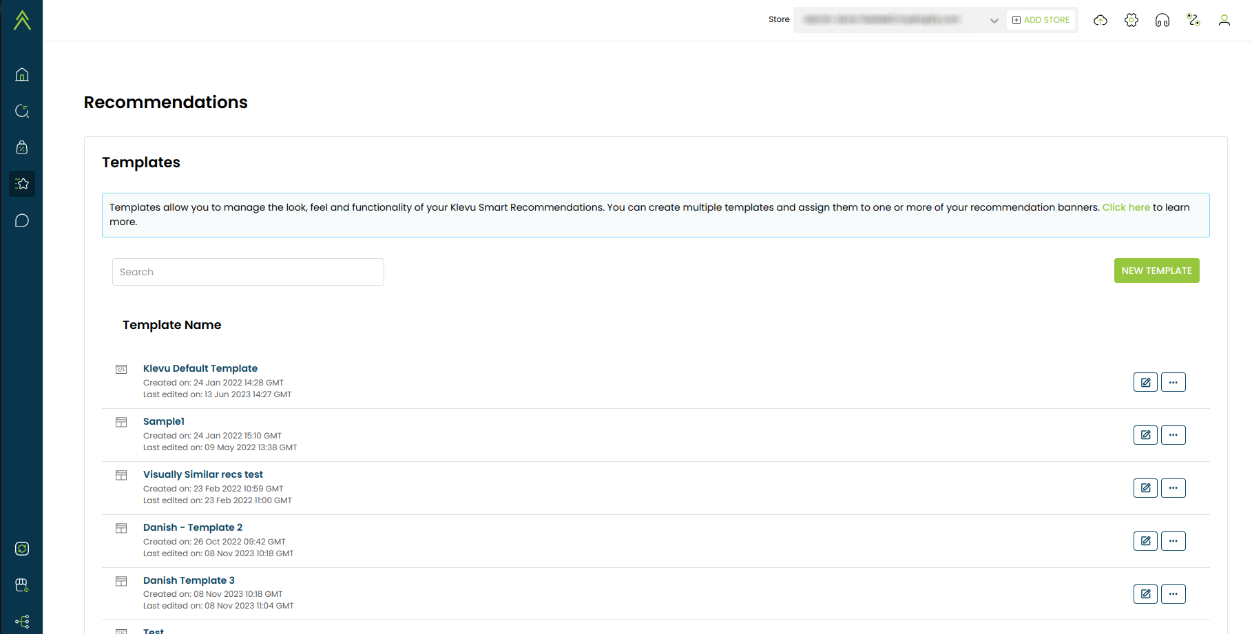Click 'Last edited on: 13 Jun 2023 14:27 GMT'
Viewport: 1252px width, 634px height.
click(217, 394)
